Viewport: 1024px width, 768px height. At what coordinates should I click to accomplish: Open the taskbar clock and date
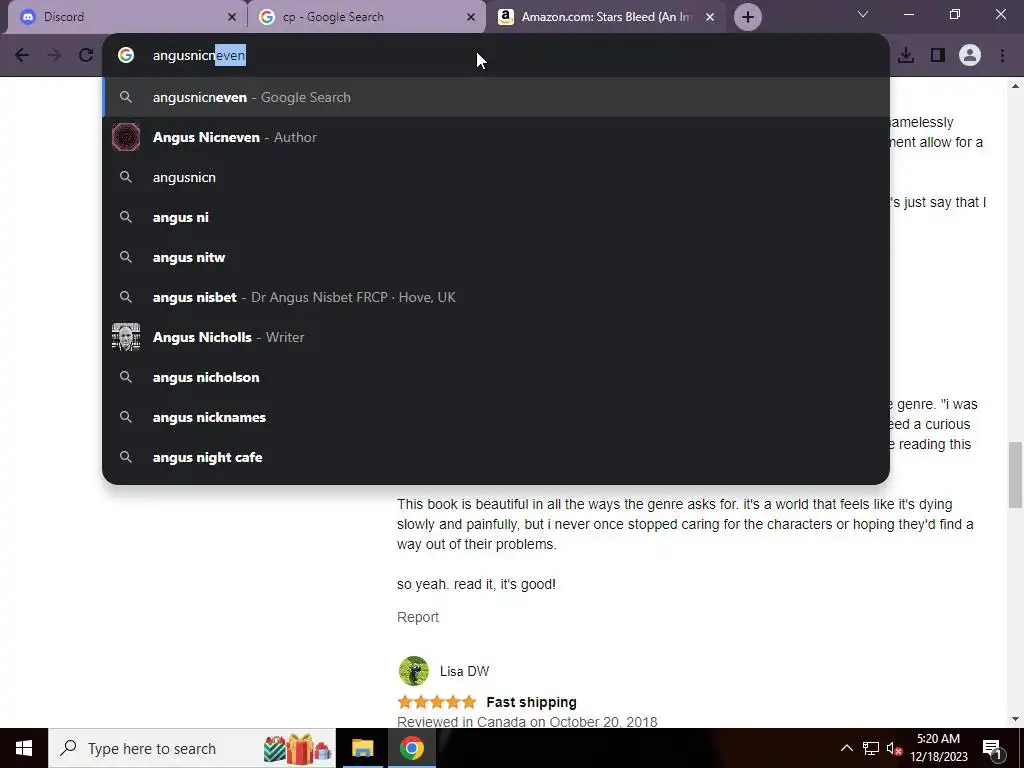[x=938, y=748]
